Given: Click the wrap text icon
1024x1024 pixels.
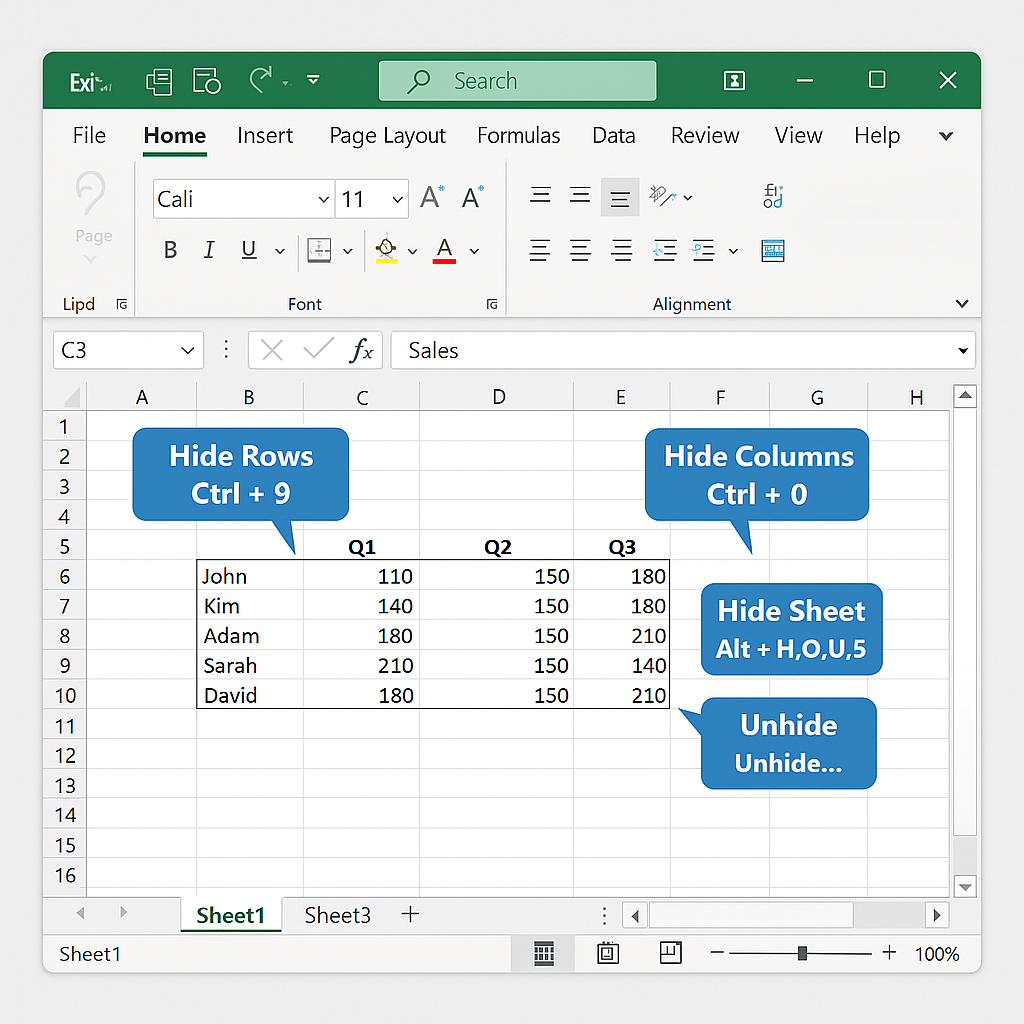Looking at the screenshot, I should pos(773,195).
